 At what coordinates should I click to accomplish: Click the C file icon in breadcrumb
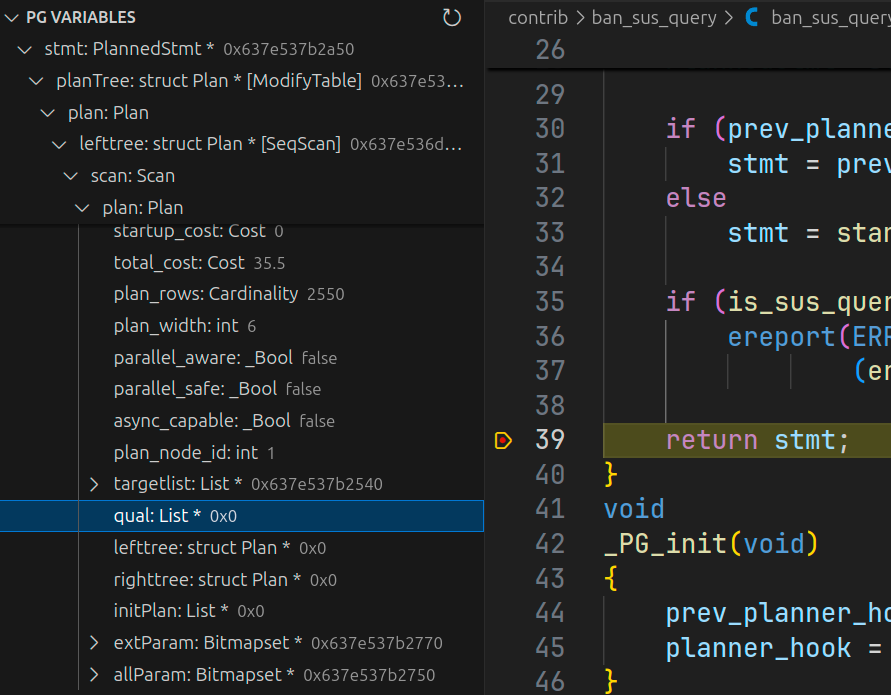click(753, 17)
